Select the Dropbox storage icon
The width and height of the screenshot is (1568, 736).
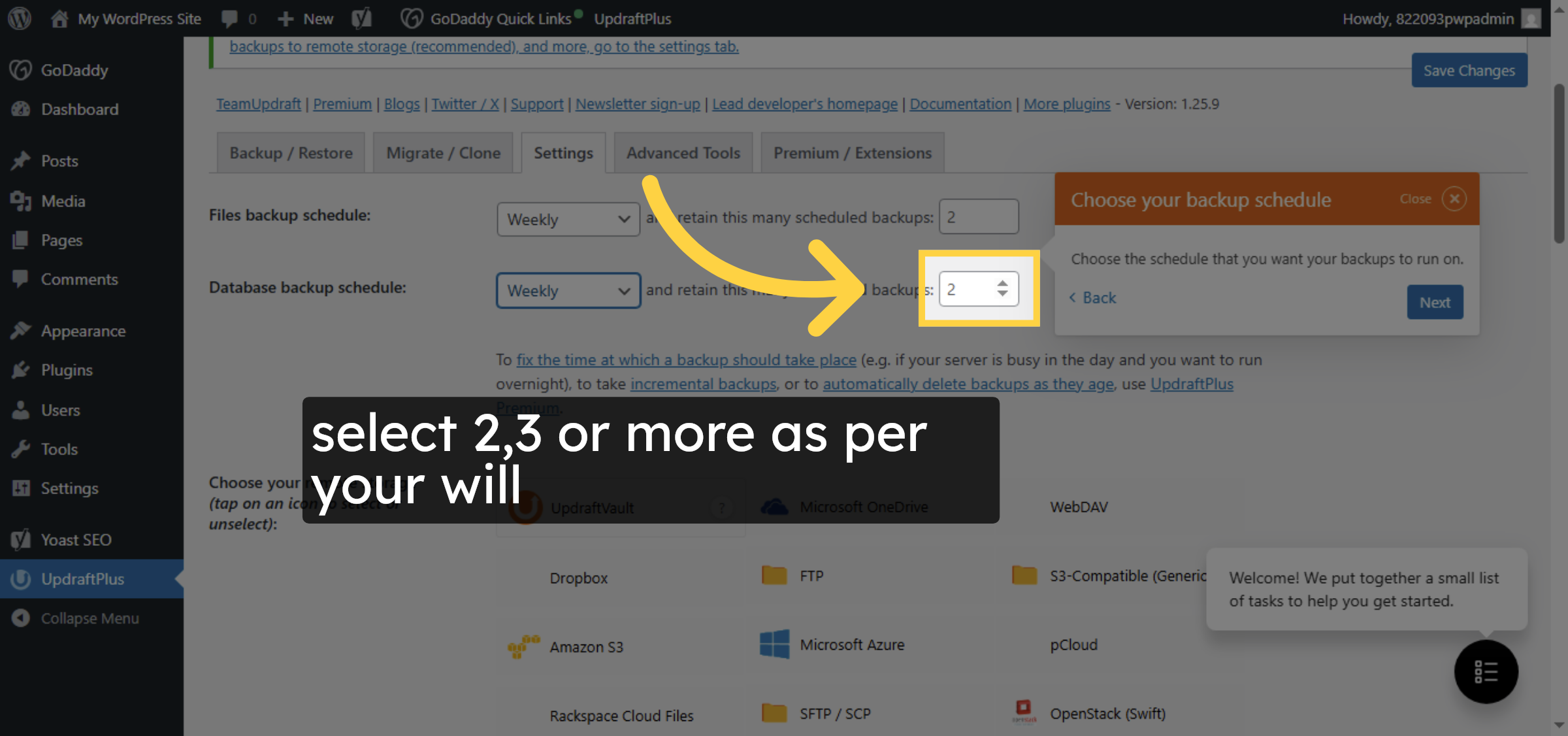coord(578,578)
